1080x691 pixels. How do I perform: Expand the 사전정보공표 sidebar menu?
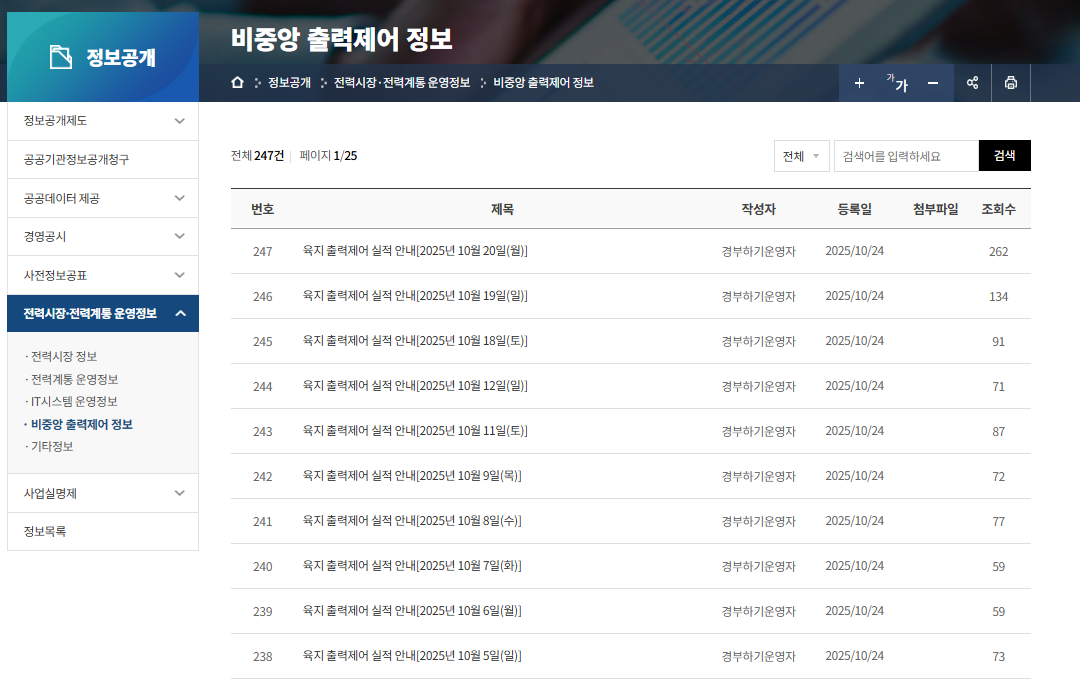coord(103,274)
